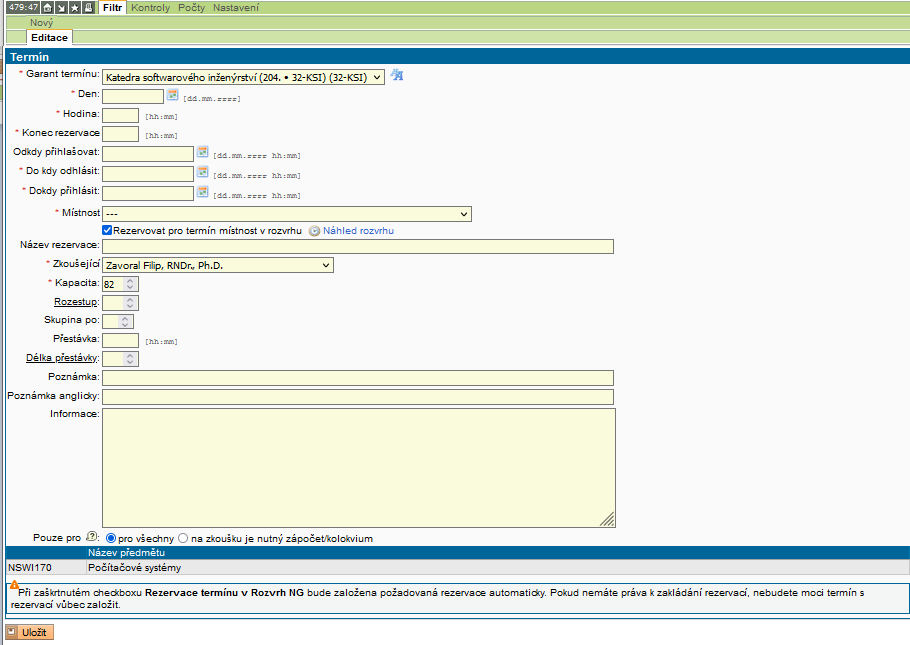Viewport: 910px width, 645px height.
Task: Open calendar picker for Odkdy přihlašovat
Action: (202, 153)
